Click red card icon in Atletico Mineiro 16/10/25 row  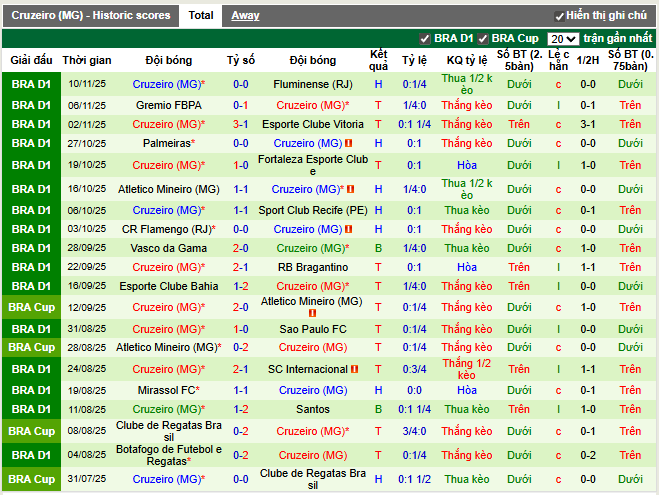pyautogui.click(x=351, y=189)
